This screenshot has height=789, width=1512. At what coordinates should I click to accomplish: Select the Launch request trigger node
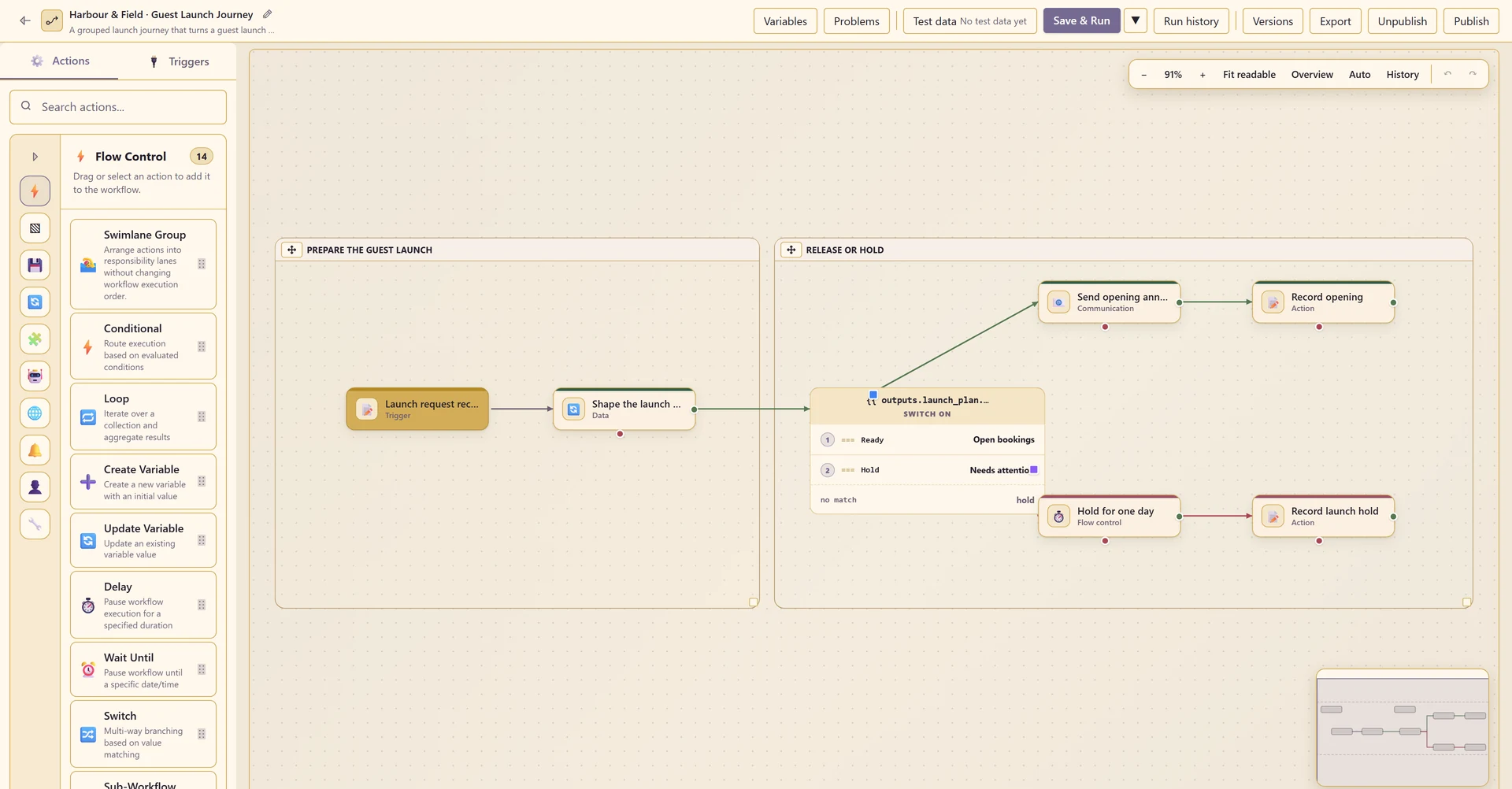coord(417,409)
